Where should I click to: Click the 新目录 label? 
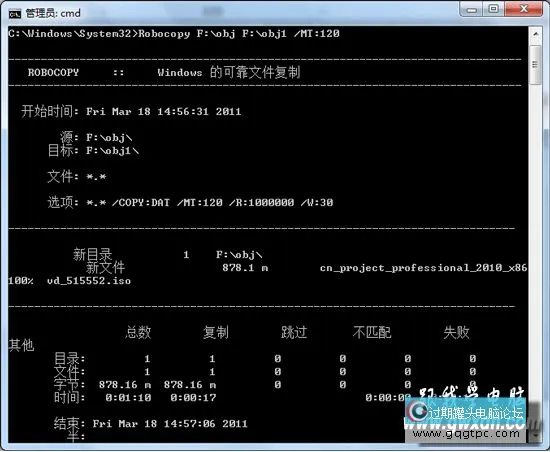(93, 255)
